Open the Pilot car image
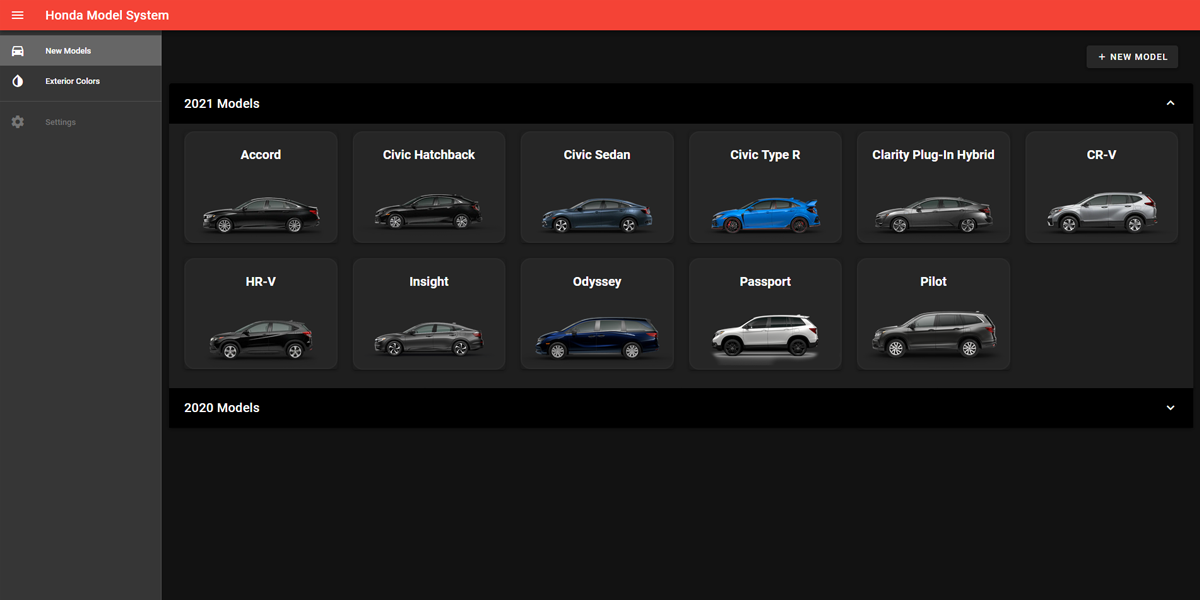 (x=933, y=335)
